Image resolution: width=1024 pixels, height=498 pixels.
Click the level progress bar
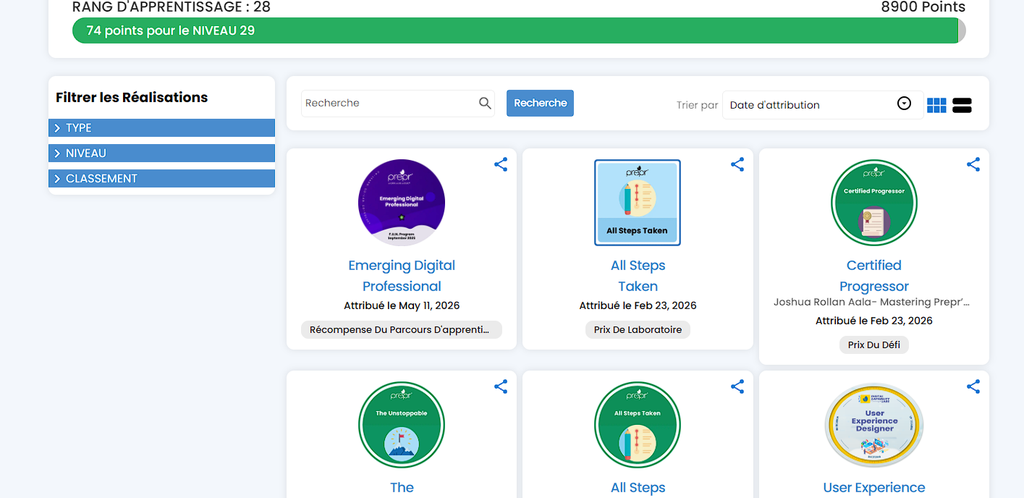click(x=519, y=31)
